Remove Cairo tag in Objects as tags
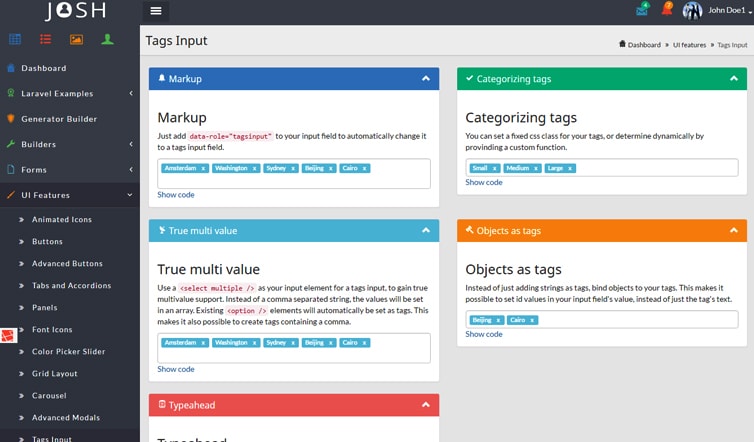 [x=532, y=320]
